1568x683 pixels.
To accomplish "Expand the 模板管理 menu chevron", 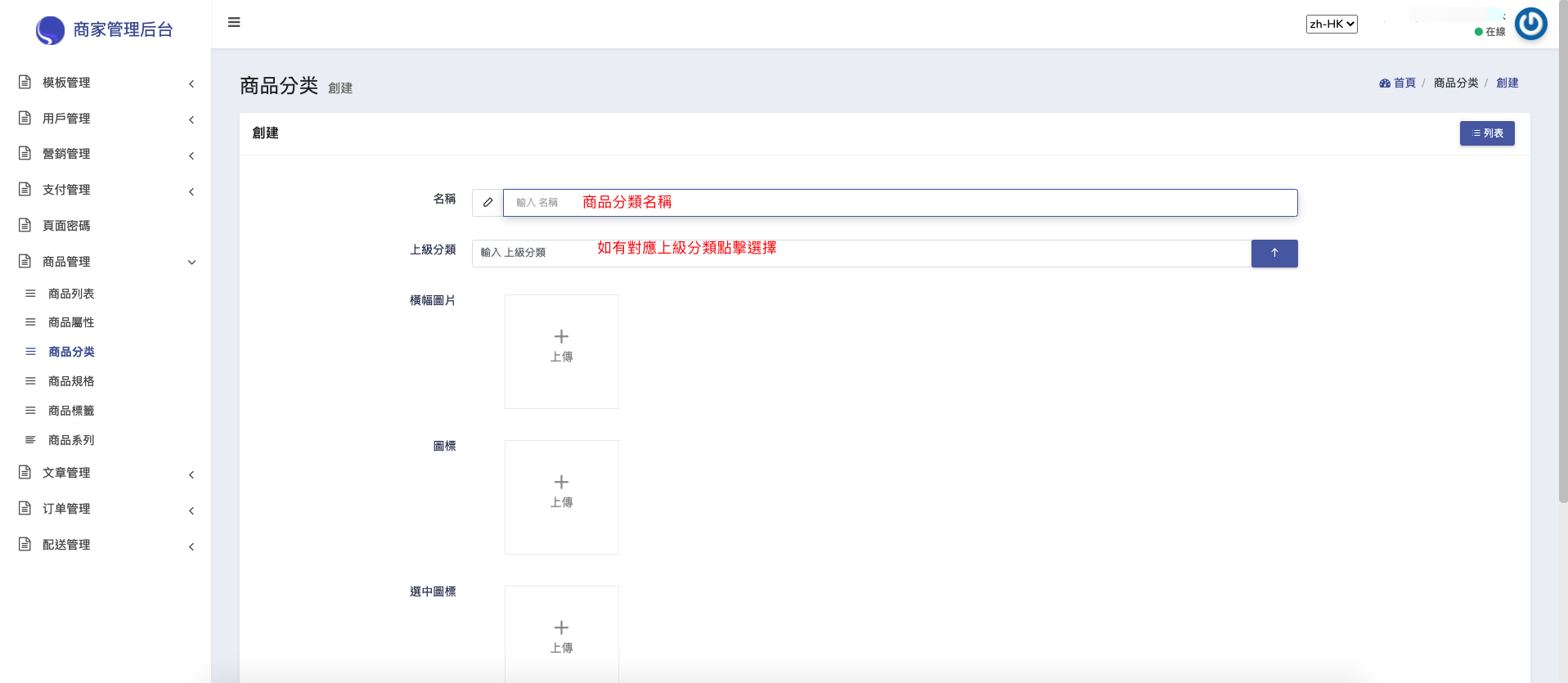I will click(191, 83).
